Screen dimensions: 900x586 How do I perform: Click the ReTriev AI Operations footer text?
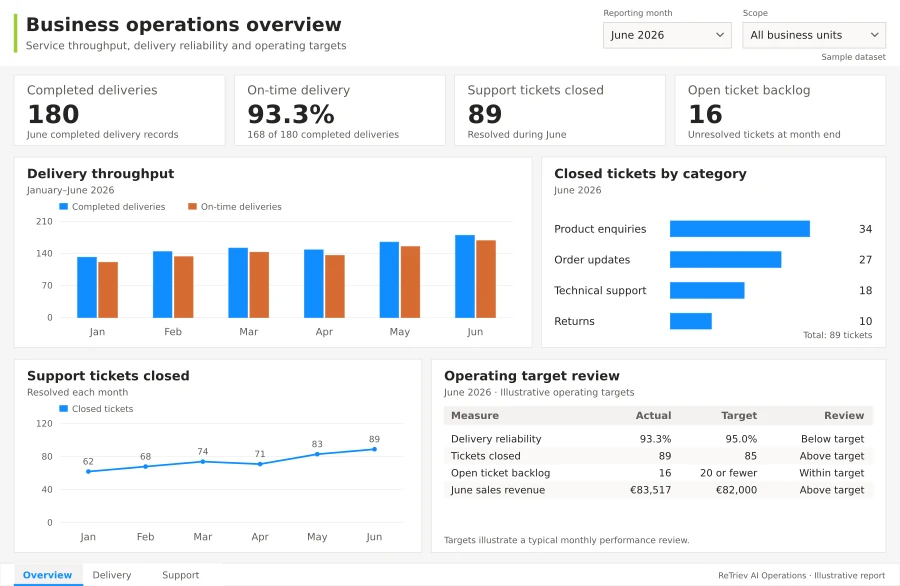pos(802,575)
